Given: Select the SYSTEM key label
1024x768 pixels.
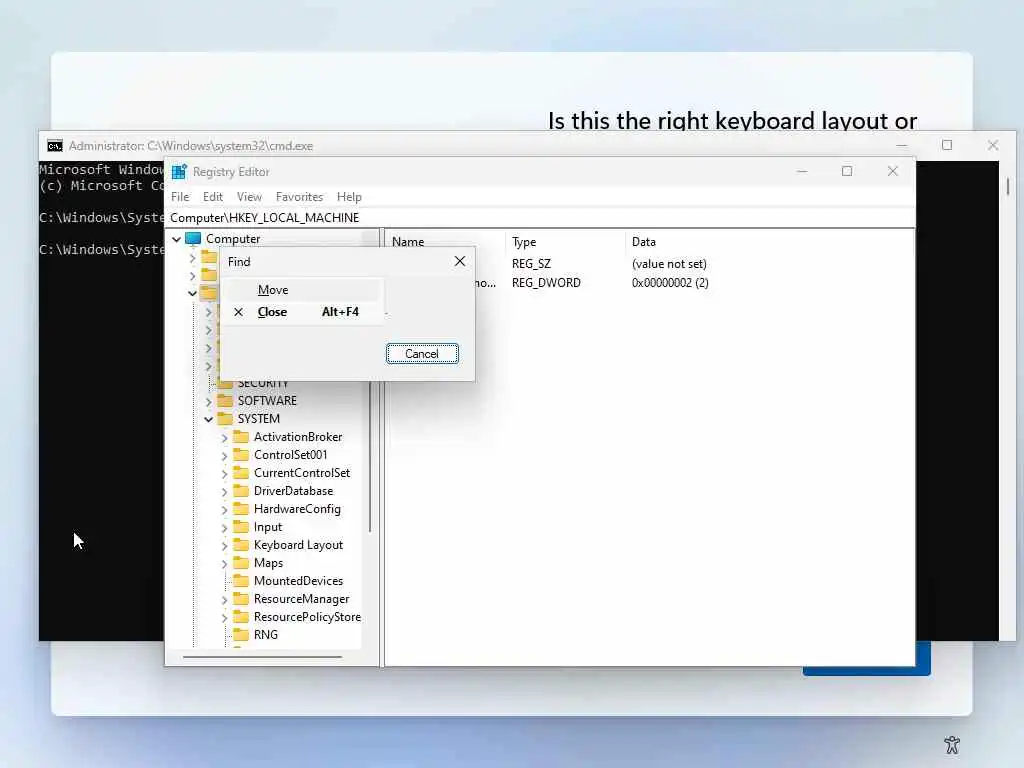Looking at the screenshot, I should (x=259, y=419).
